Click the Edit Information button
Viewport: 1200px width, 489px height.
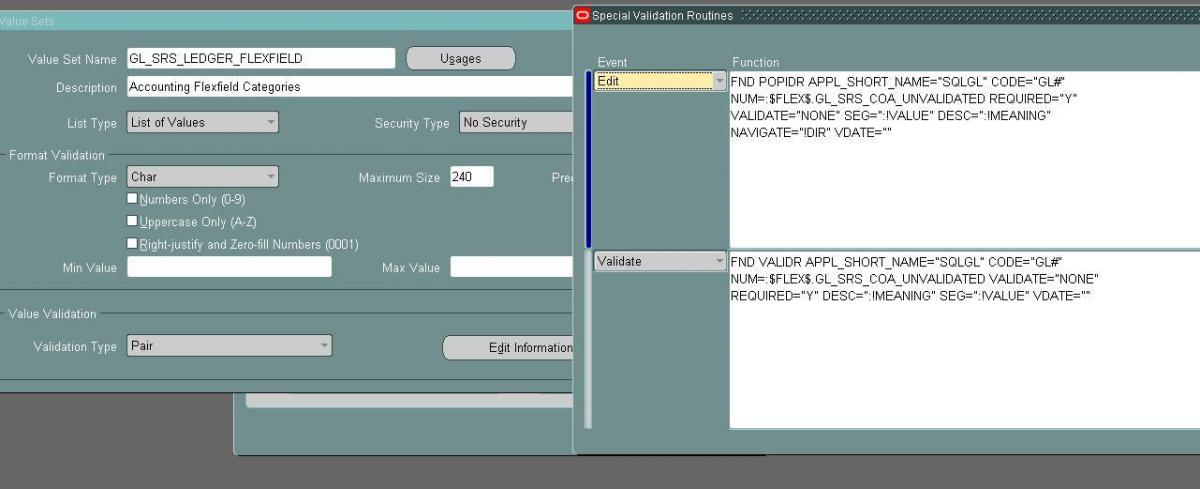(x=509, y=347)
